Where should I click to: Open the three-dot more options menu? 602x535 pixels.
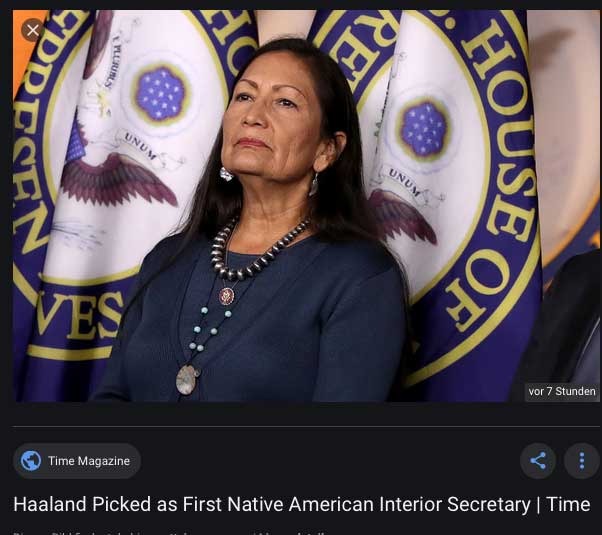click(582, 460)
